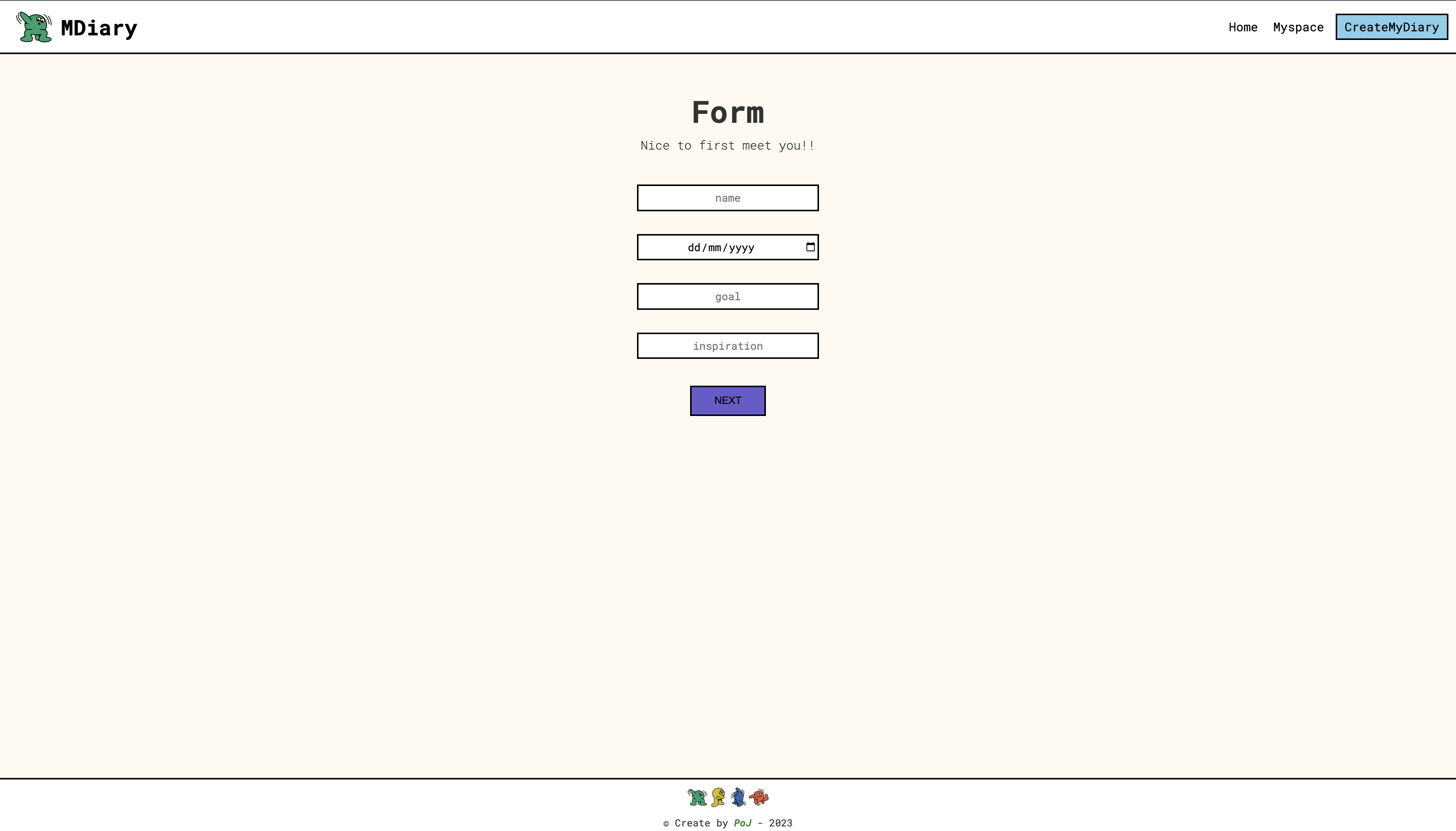Click the blue dancing character in footer
1456x831 pixels.
tap(739, 797)
